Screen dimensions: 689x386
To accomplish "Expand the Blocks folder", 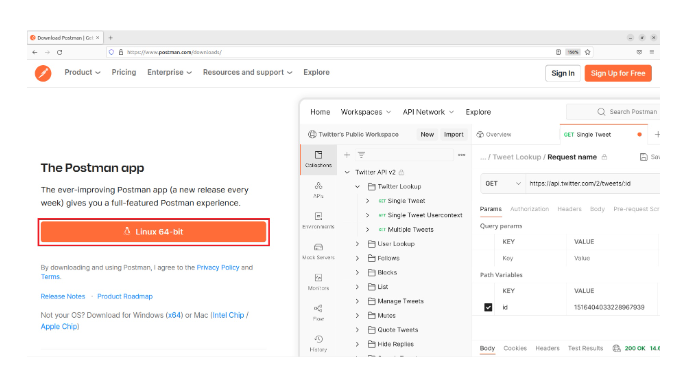I will [x=357, y=273].
